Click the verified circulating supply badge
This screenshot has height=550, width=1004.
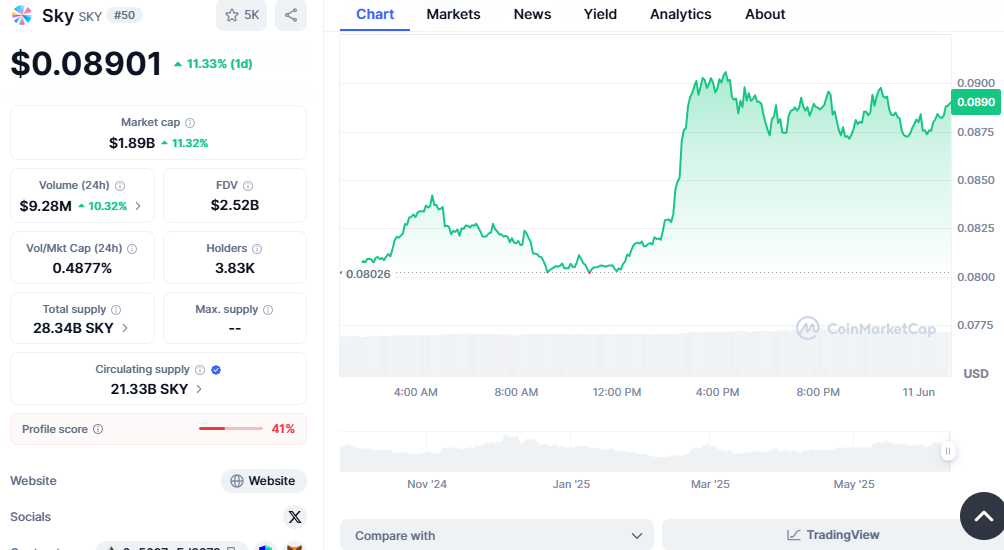coord(216,370)
